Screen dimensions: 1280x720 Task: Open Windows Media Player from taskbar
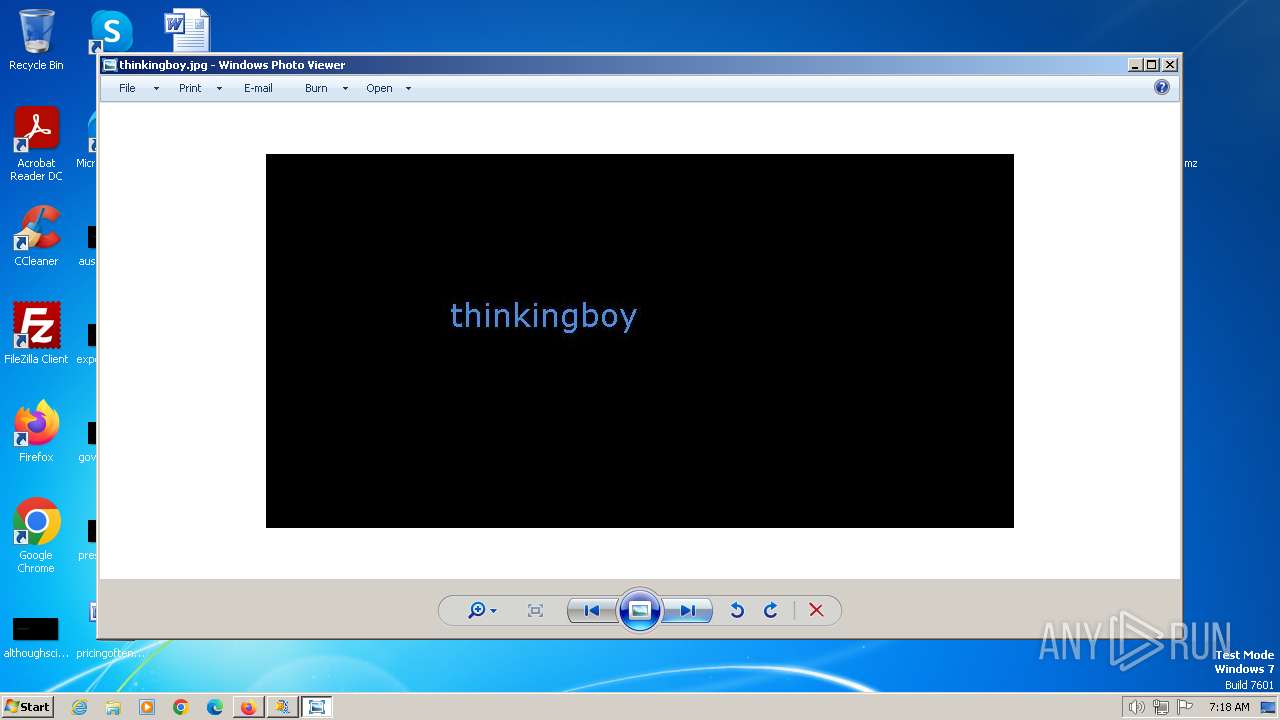147,707
